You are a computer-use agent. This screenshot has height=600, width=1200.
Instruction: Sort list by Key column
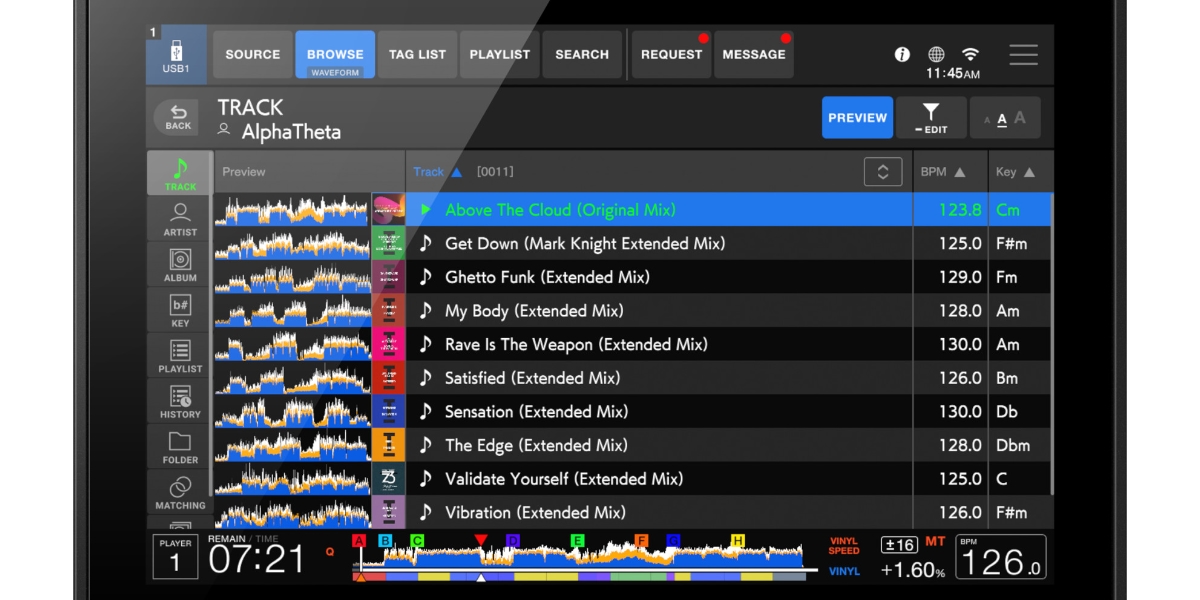(x=1015, y=172)
